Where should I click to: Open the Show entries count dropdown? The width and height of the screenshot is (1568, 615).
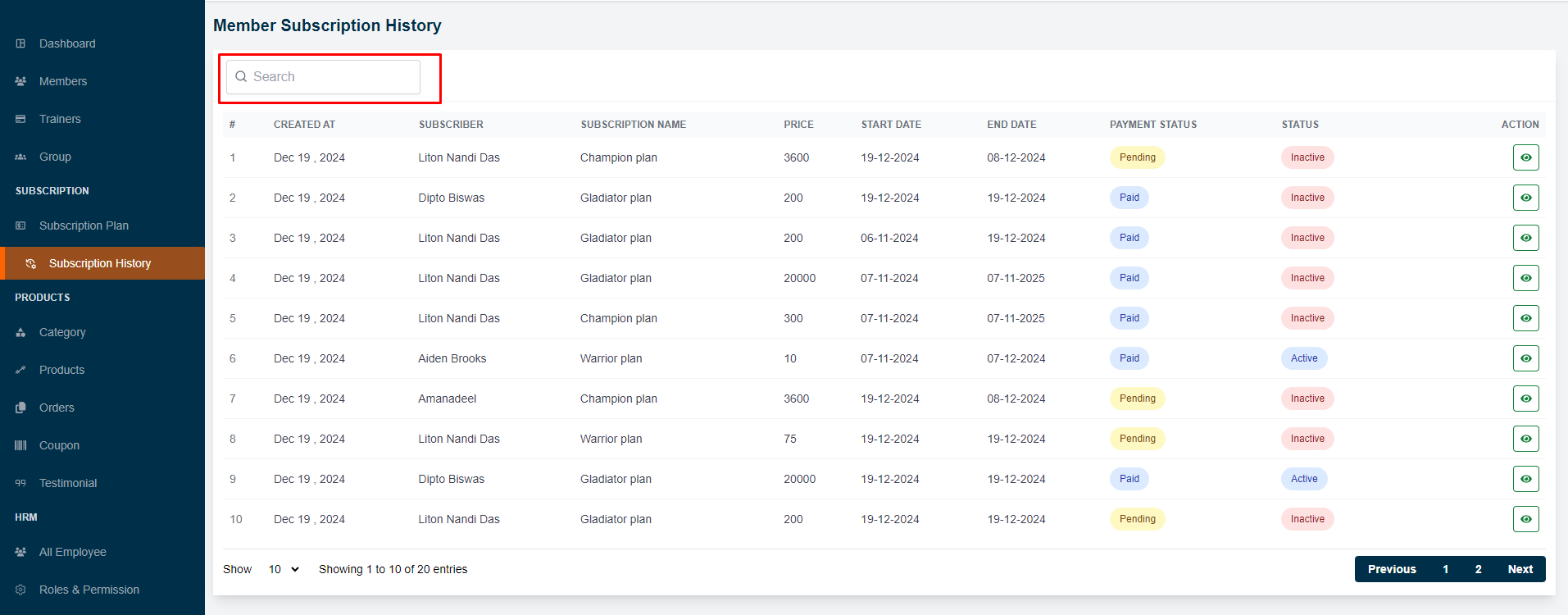point(284,569)
